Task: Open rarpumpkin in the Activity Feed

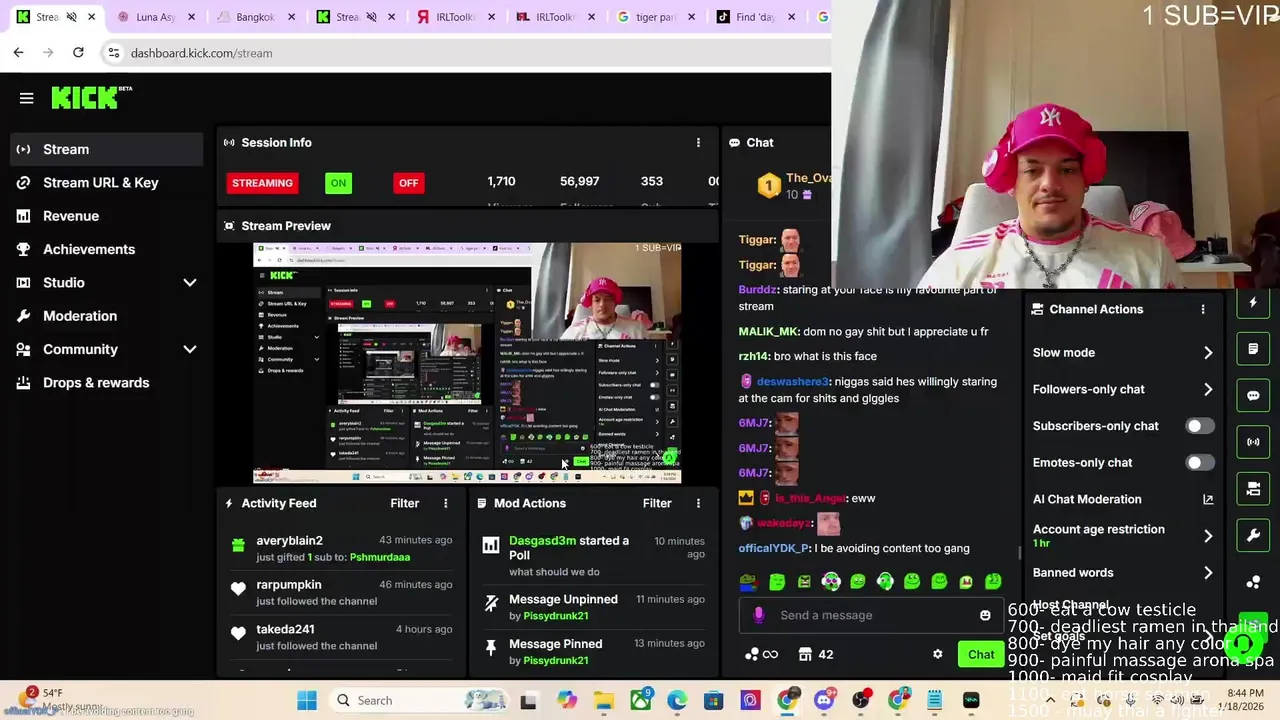Action: point(288,585)
